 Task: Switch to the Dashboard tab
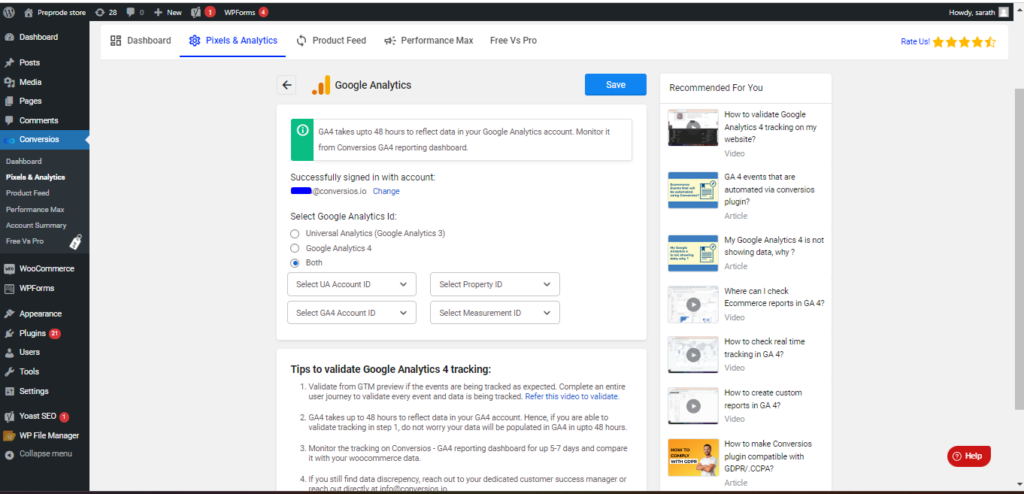(141, 41)
